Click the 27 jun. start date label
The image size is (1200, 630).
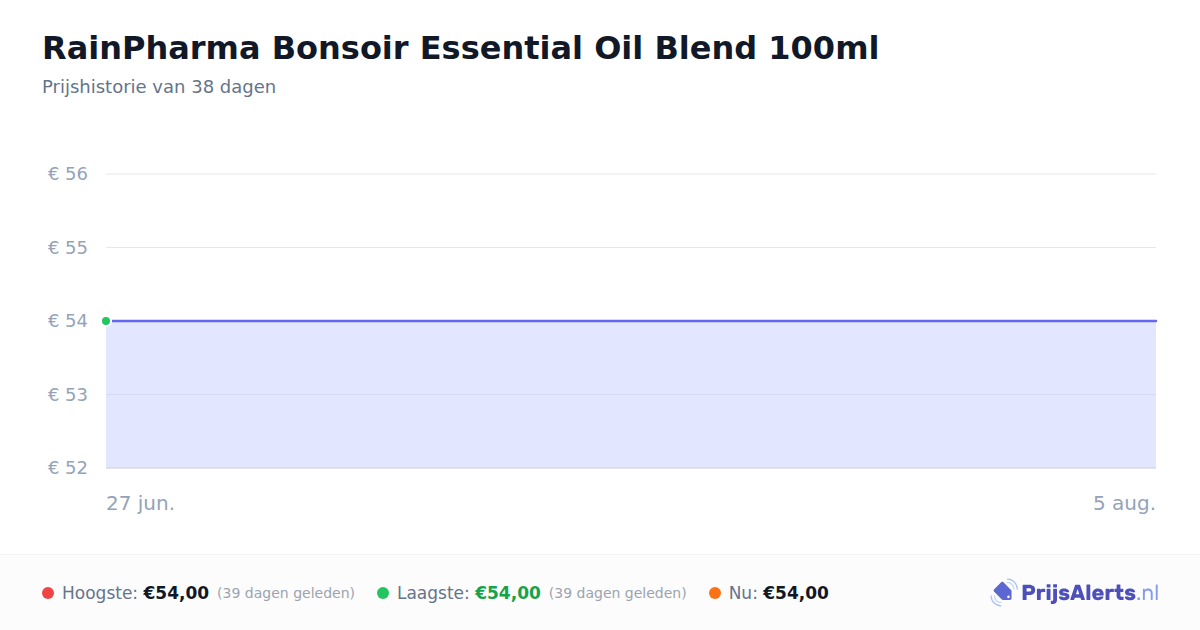pos(141,503)
